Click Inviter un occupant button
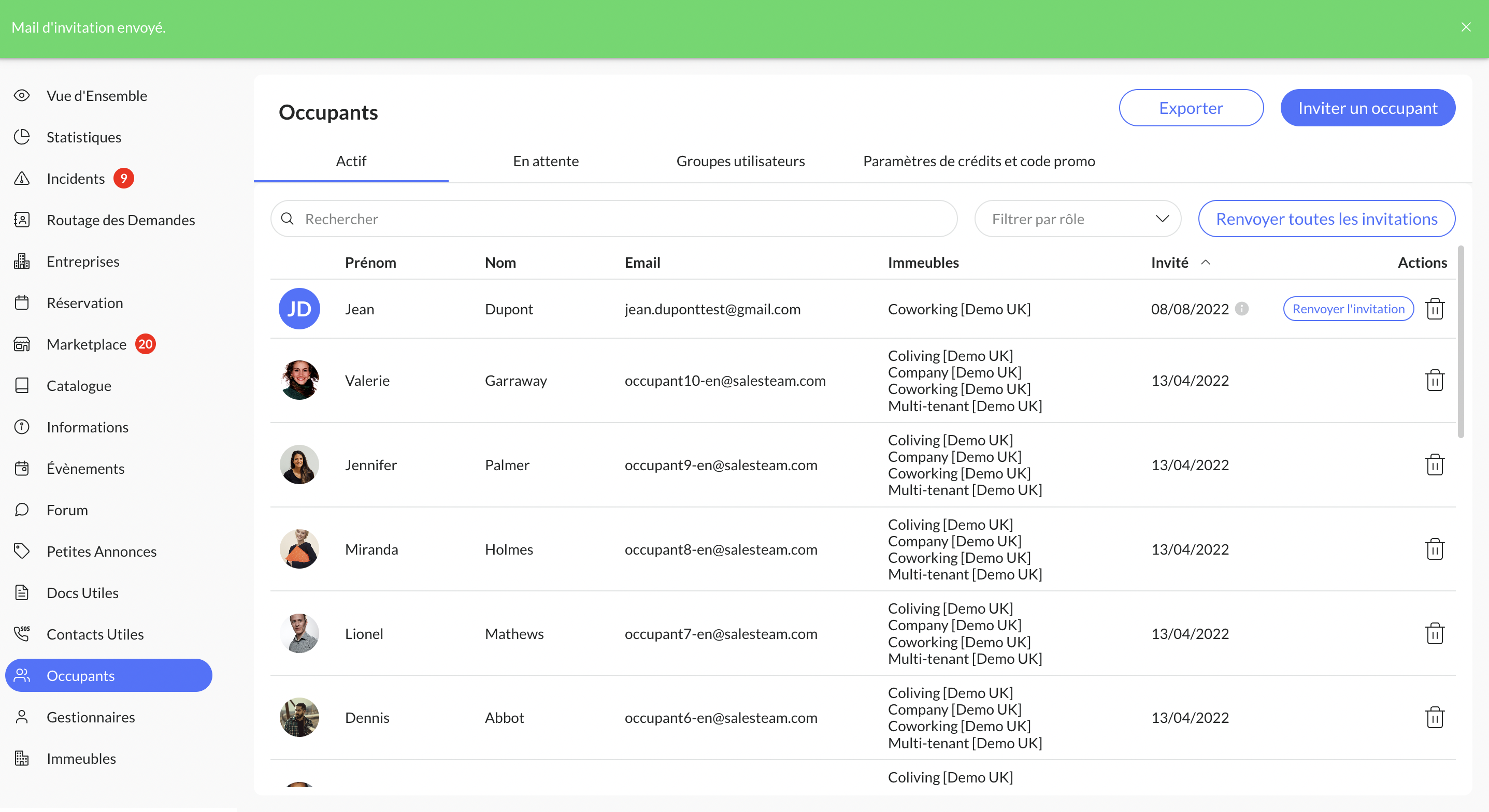 click(1368, 108)
